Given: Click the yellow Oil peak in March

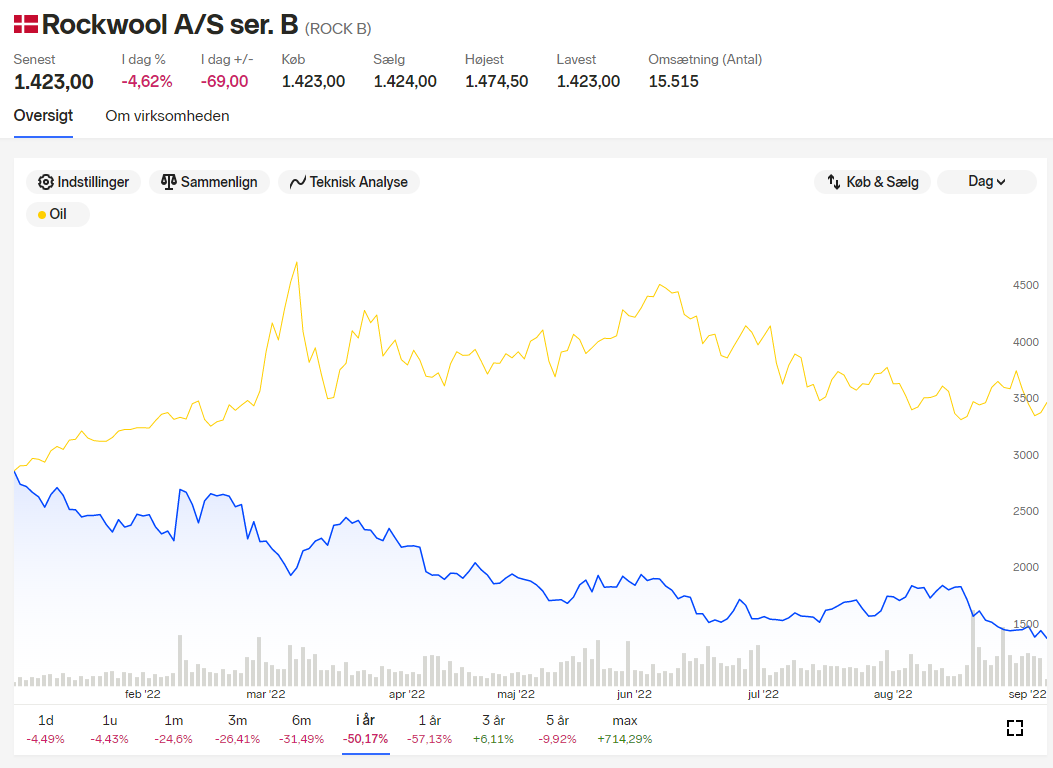Looking at the screenshot, I should click(297, 263).
